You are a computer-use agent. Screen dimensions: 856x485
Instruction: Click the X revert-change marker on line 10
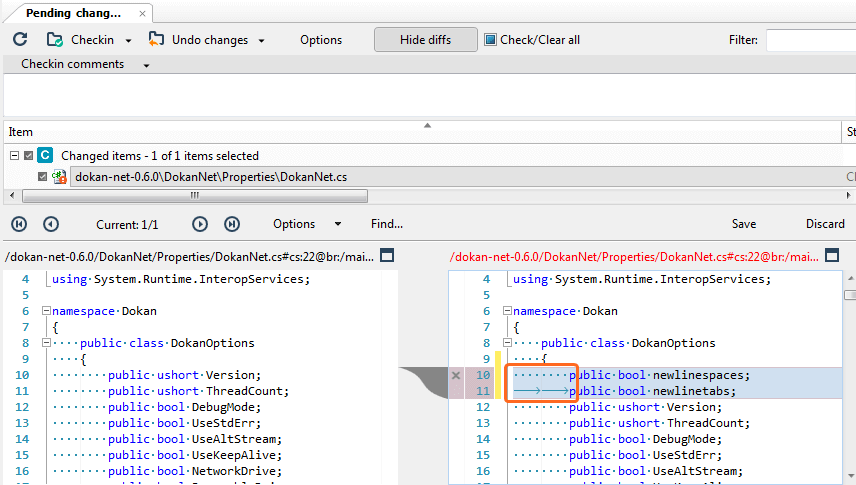pyautogui.click(x=456, y=375)
